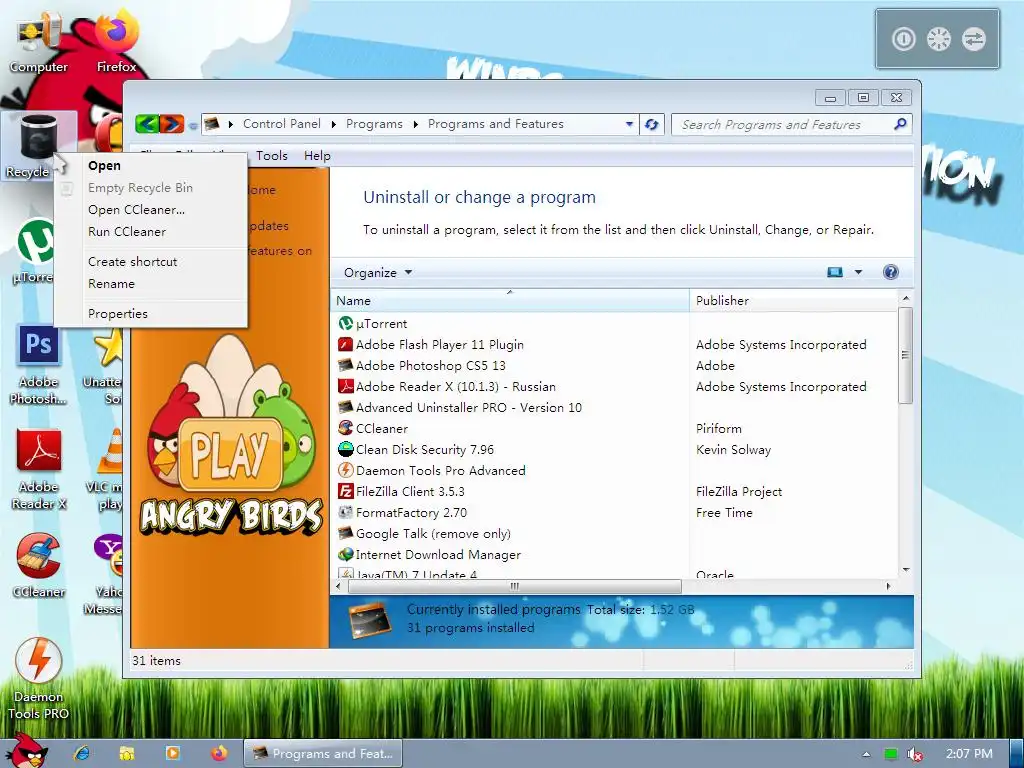The height and width of the screenshot is (768, 1024).
Task: Open Adobe Reader X desktop shortcut
Action: 39,470
